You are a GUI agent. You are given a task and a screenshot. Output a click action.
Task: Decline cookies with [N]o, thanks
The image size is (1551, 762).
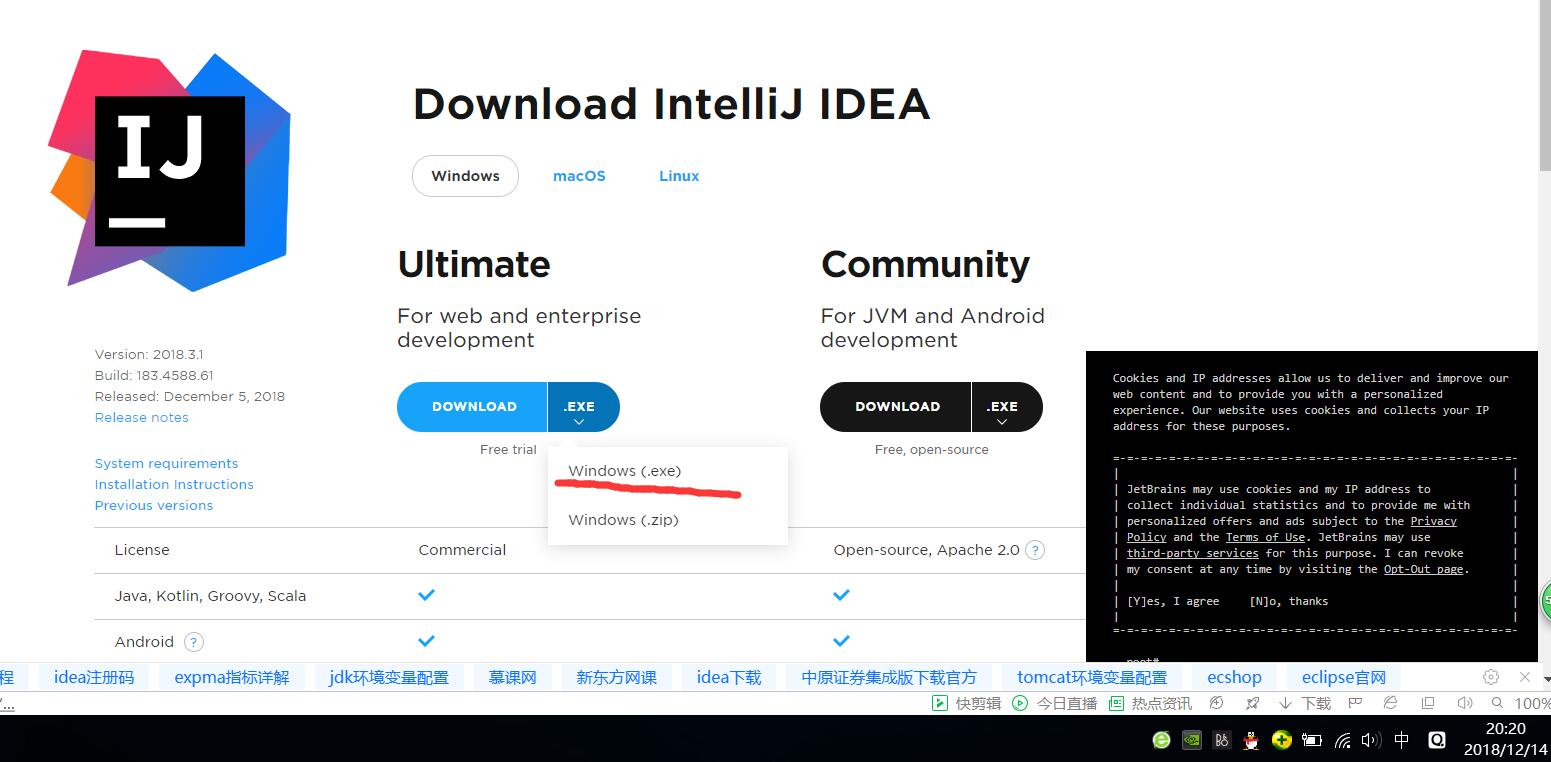(1289, 601)
